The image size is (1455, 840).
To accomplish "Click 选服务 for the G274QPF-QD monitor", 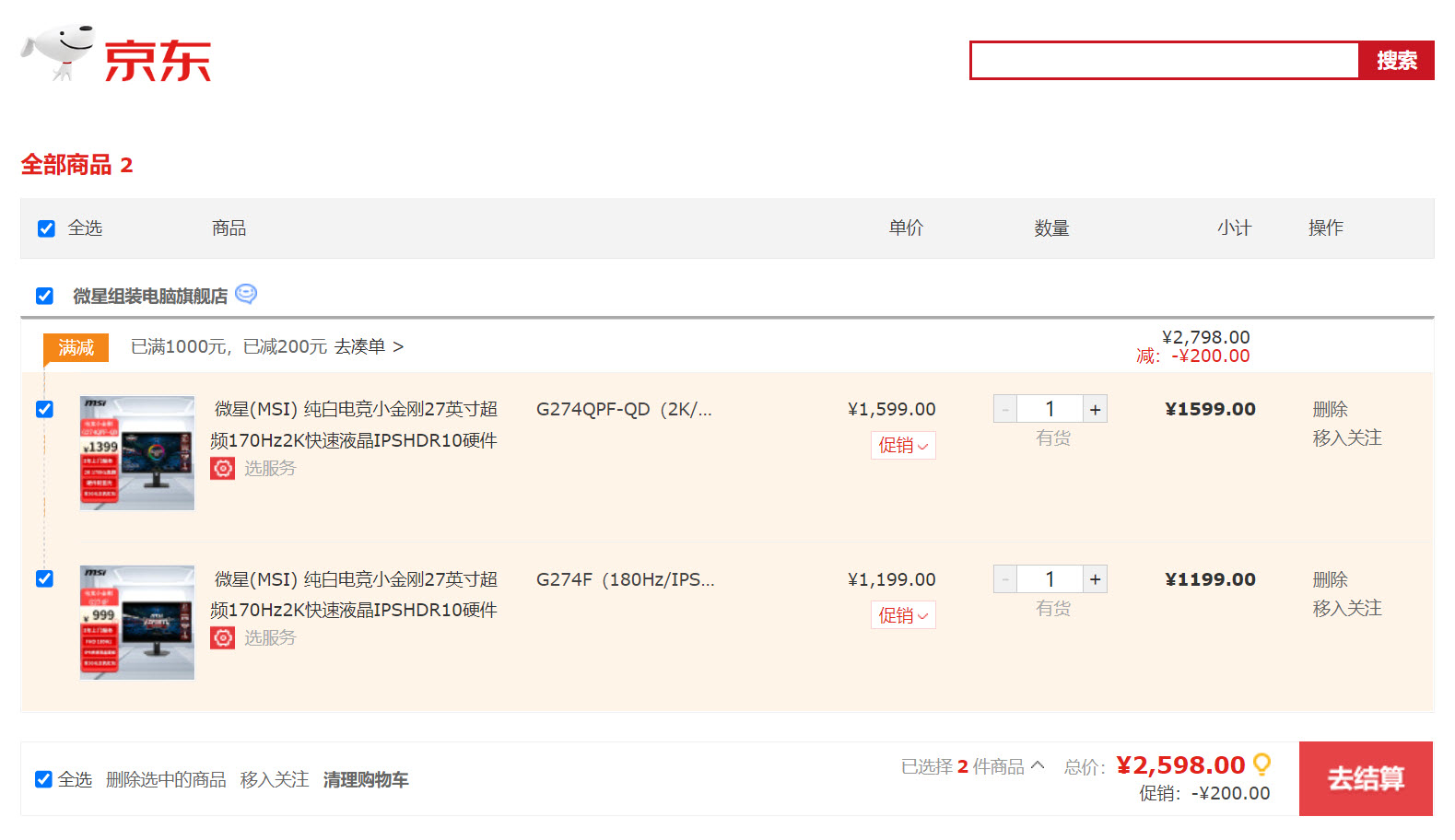I will [x=270, y=468].
